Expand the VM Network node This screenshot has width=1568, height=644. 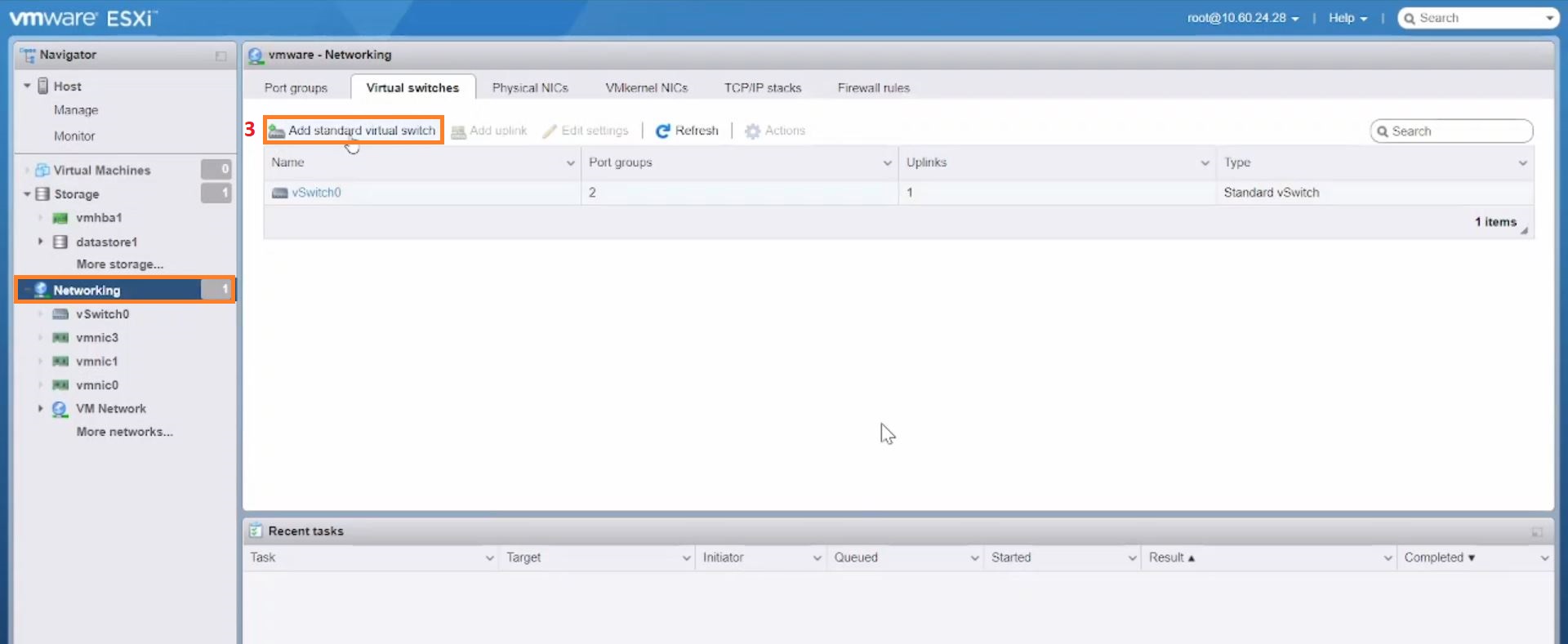click(x=40, y=408)
